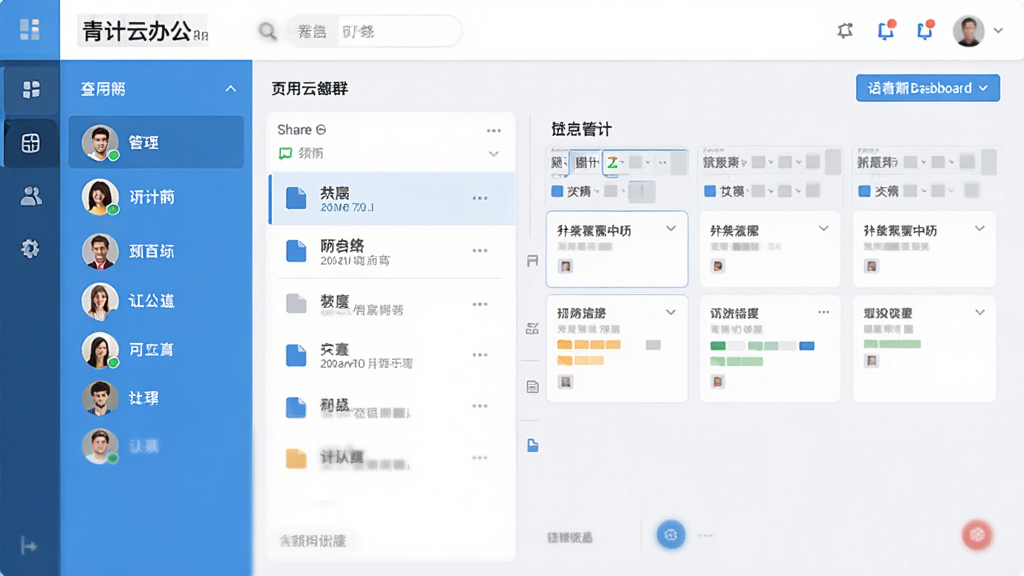Click the red round floating action button
Viewport: 1024px width, 576px height.
977,535
